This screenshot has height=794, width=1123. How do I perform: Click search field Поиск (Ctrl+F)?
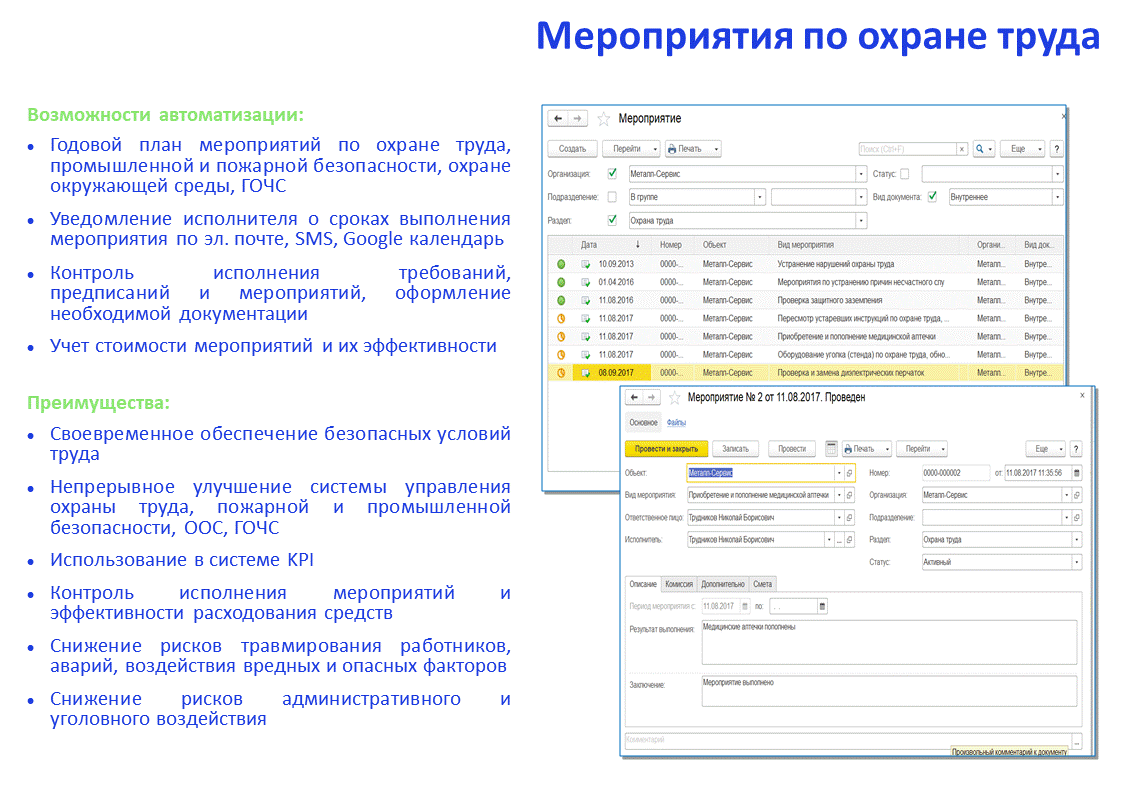(907, 149)
